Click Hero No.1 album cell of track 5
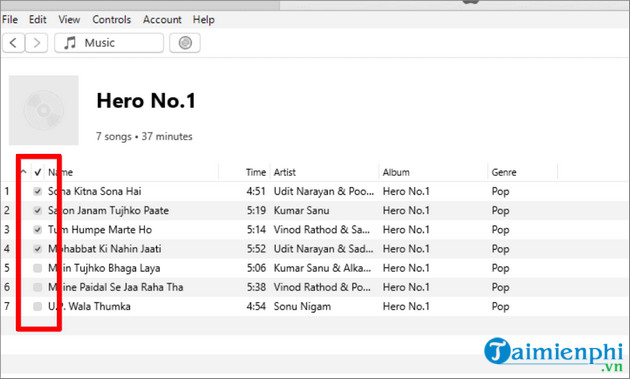Screen dimensions: 630x379 click(406, 268)
